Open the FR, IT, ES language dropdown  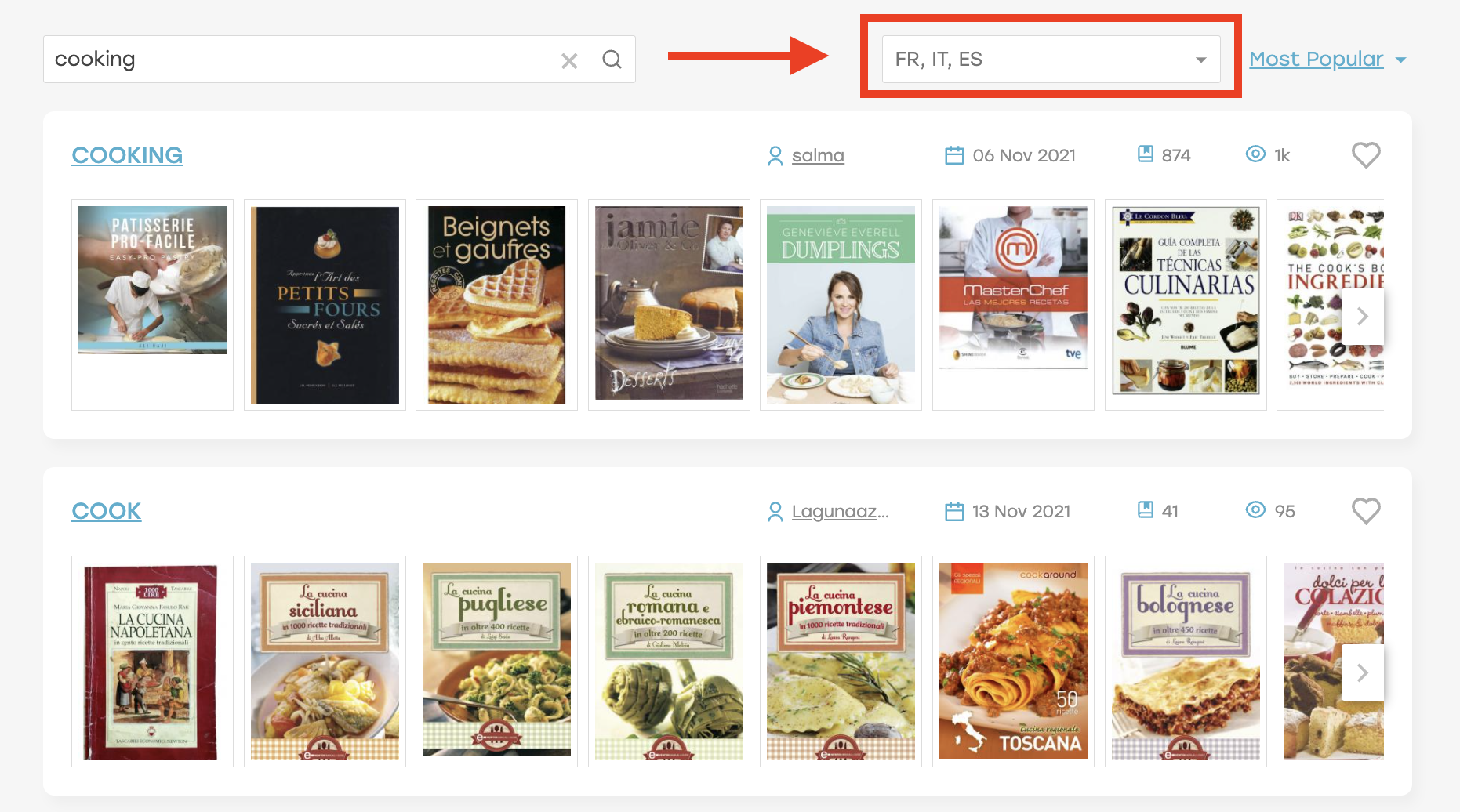click(x=1051, y=60)
